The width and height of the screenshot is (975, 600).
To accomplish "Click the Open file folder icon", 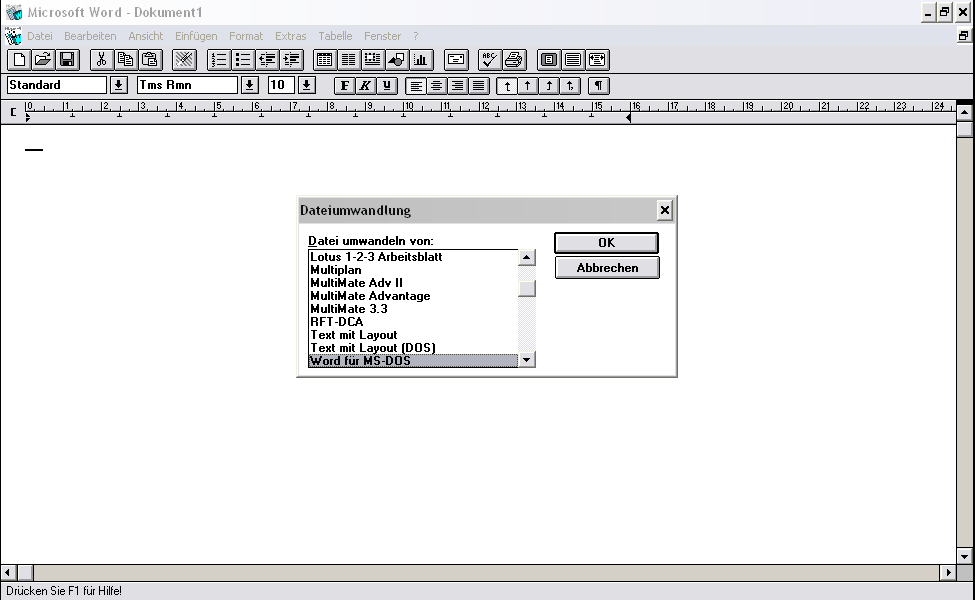I will pos(43,60).
